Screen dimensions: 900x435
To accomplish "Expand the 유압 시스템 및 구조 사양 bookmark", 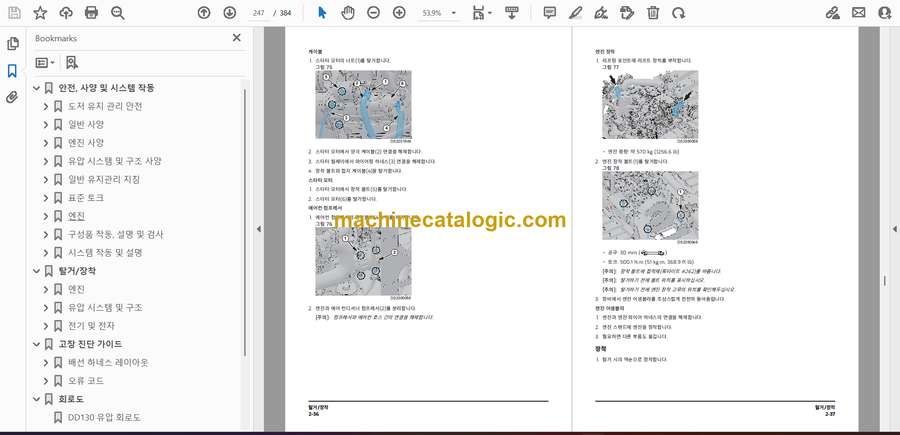I will 45,161.
